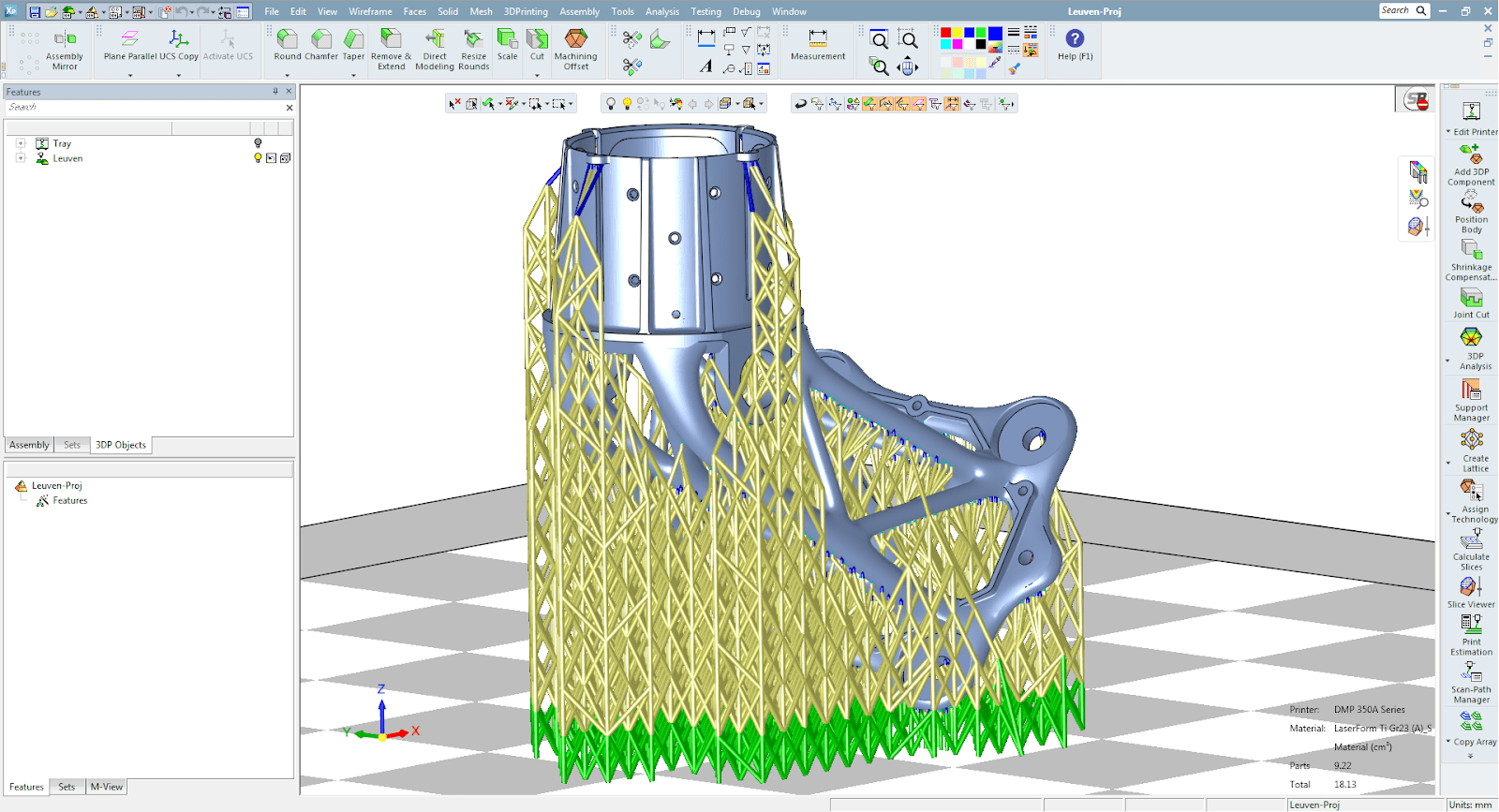
Task: Open dropdown under Taper tool
Action: (x=353, y=75)
